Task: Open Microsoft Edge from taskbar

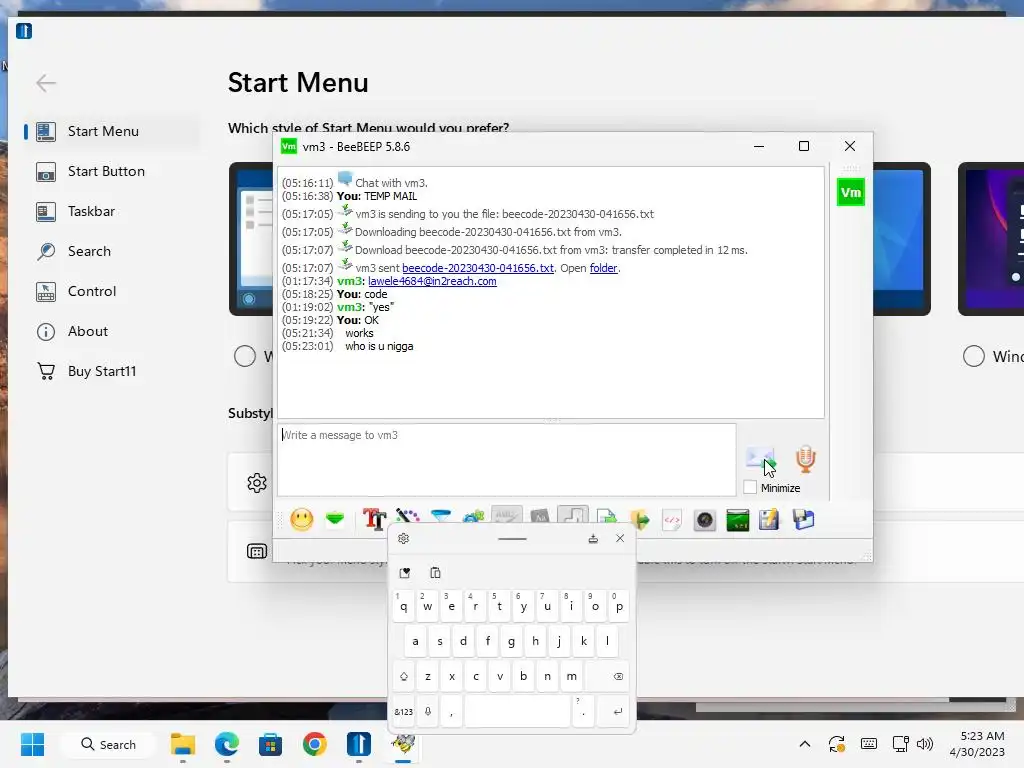Action: pyautogui.click(x=227, y=744)
